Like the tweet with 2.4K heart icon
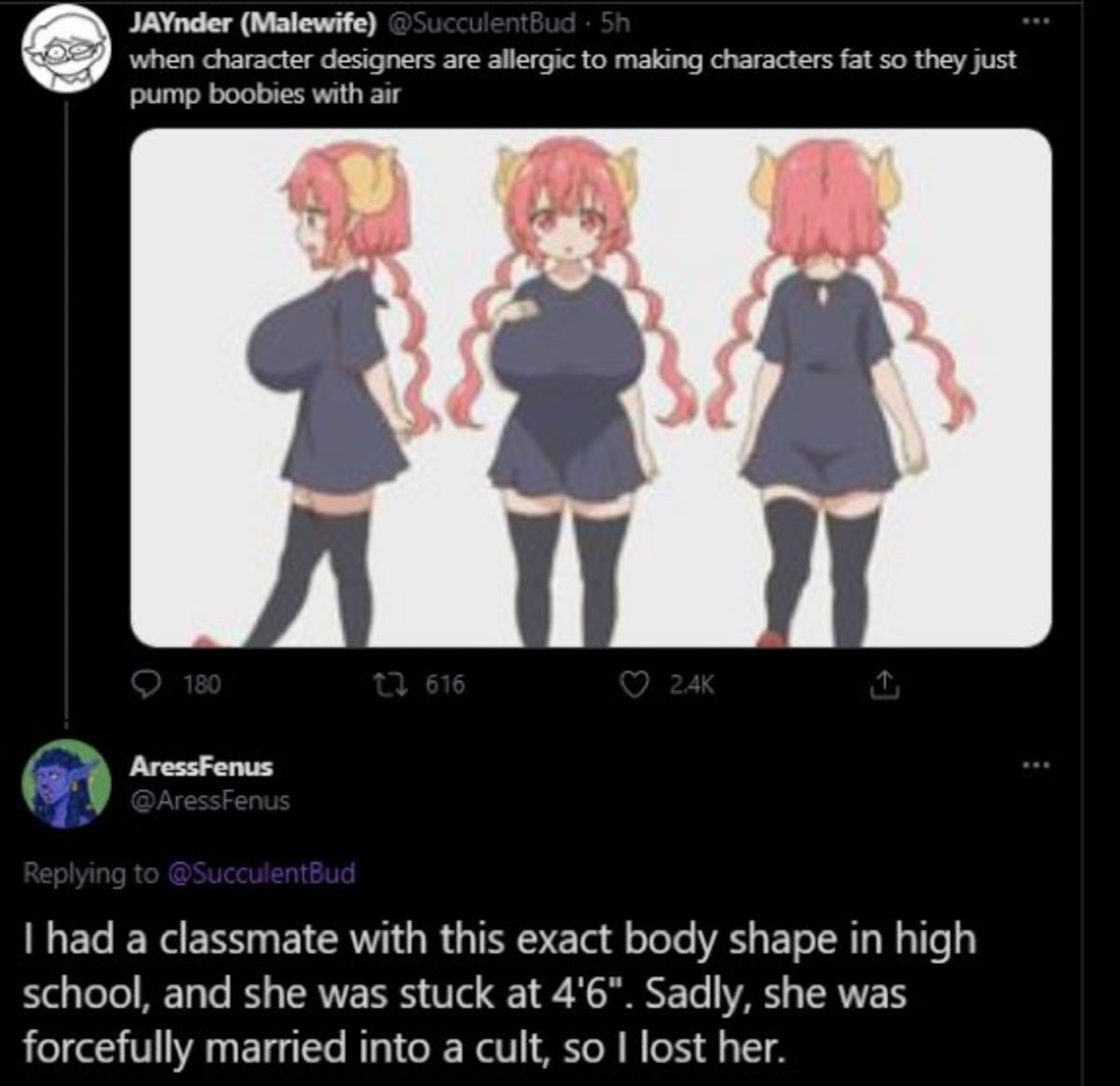 (x=635, y=684)
